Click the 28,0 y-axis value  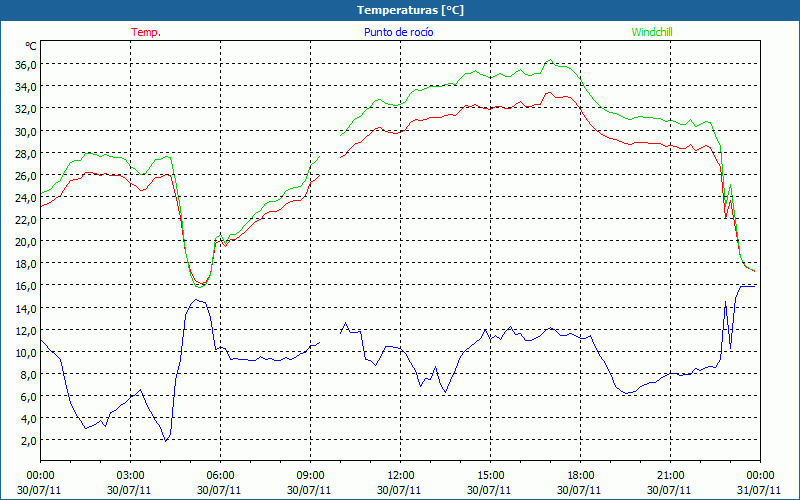coord(27,153)
